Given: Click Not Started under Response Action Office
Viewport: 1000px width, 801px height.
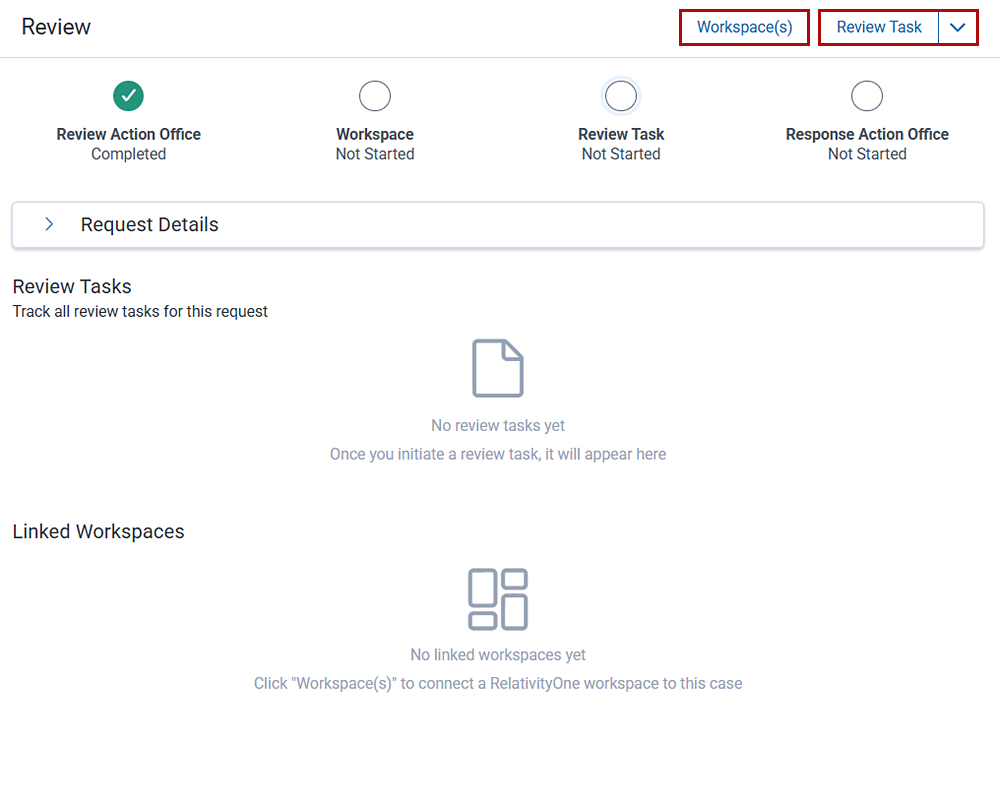Looking at the screenshot, I should point(867,154).
